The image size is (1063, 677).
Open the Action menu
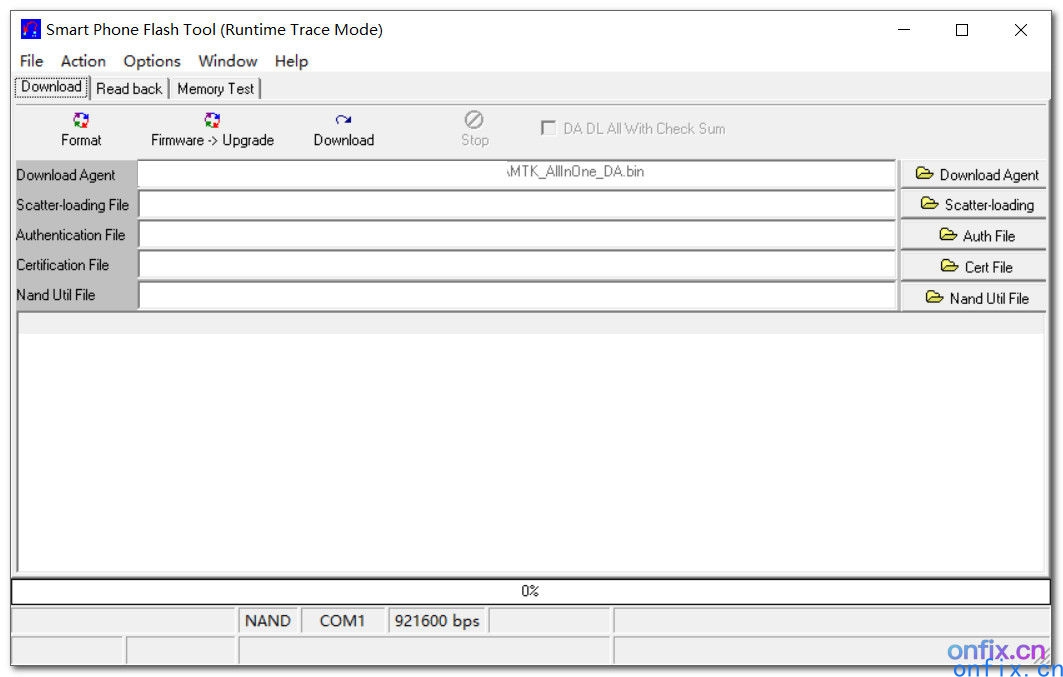pos(83,61)
